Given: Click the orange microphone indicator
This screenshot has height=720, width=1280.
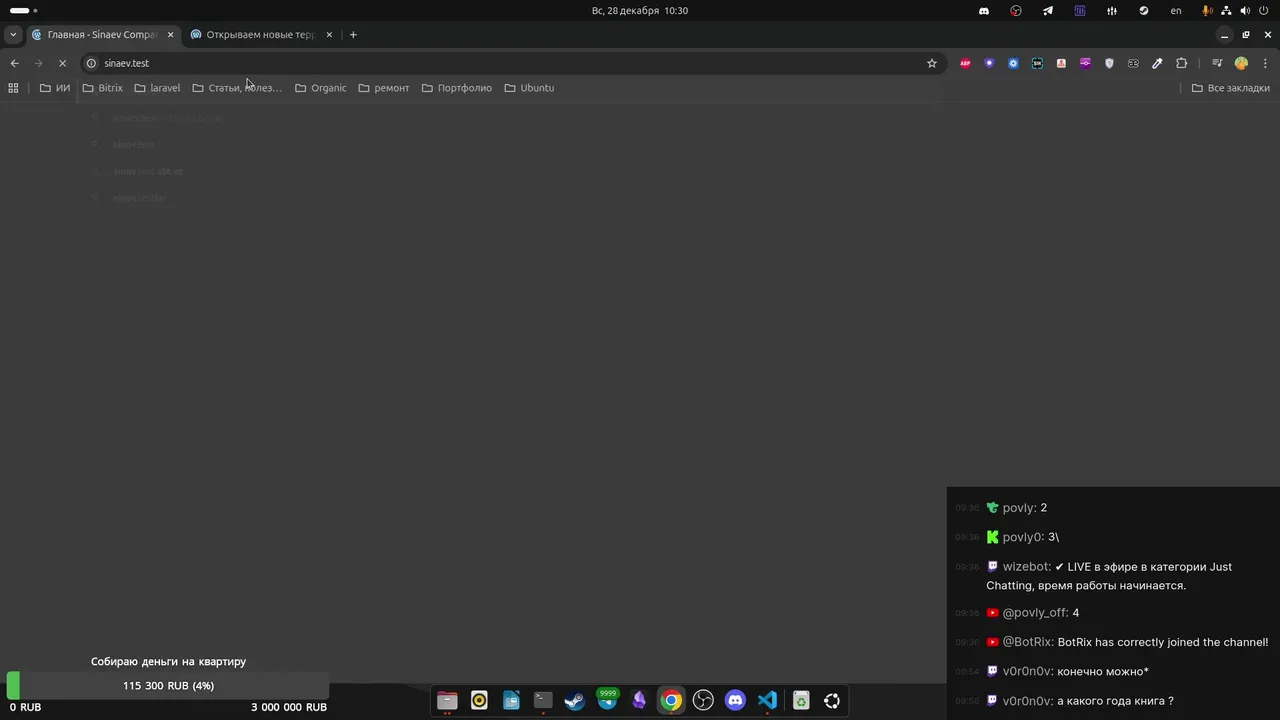Looking at the screenshot, I should [1208, 11].
